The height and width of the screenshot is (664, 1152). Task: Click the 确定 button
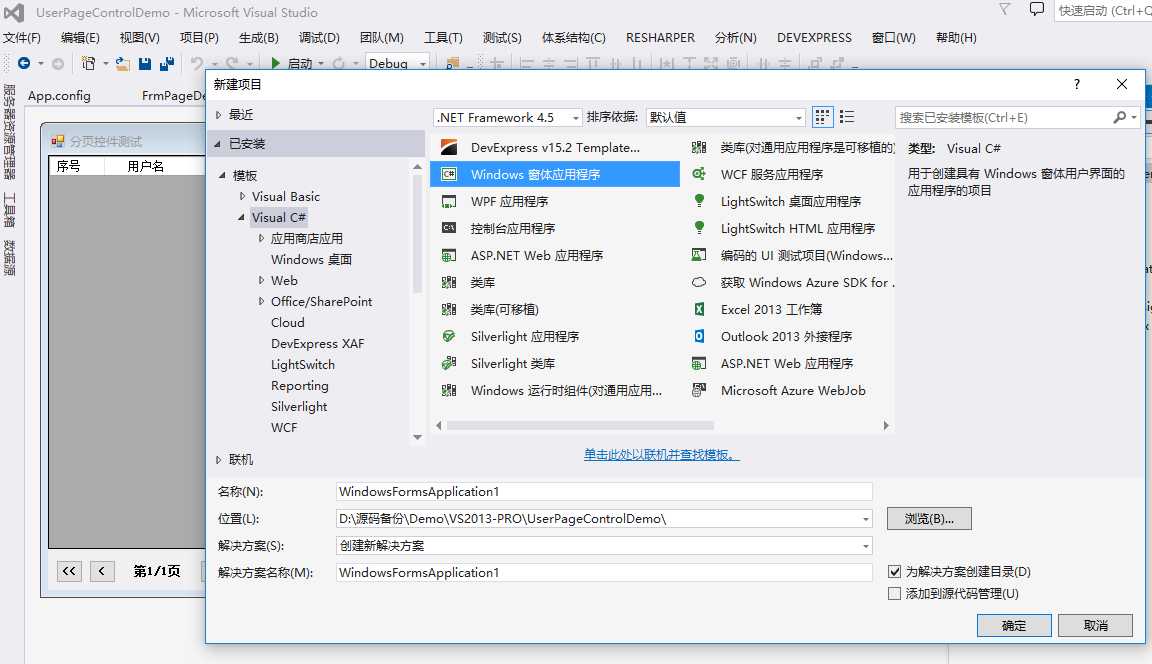coord(1014,626)
